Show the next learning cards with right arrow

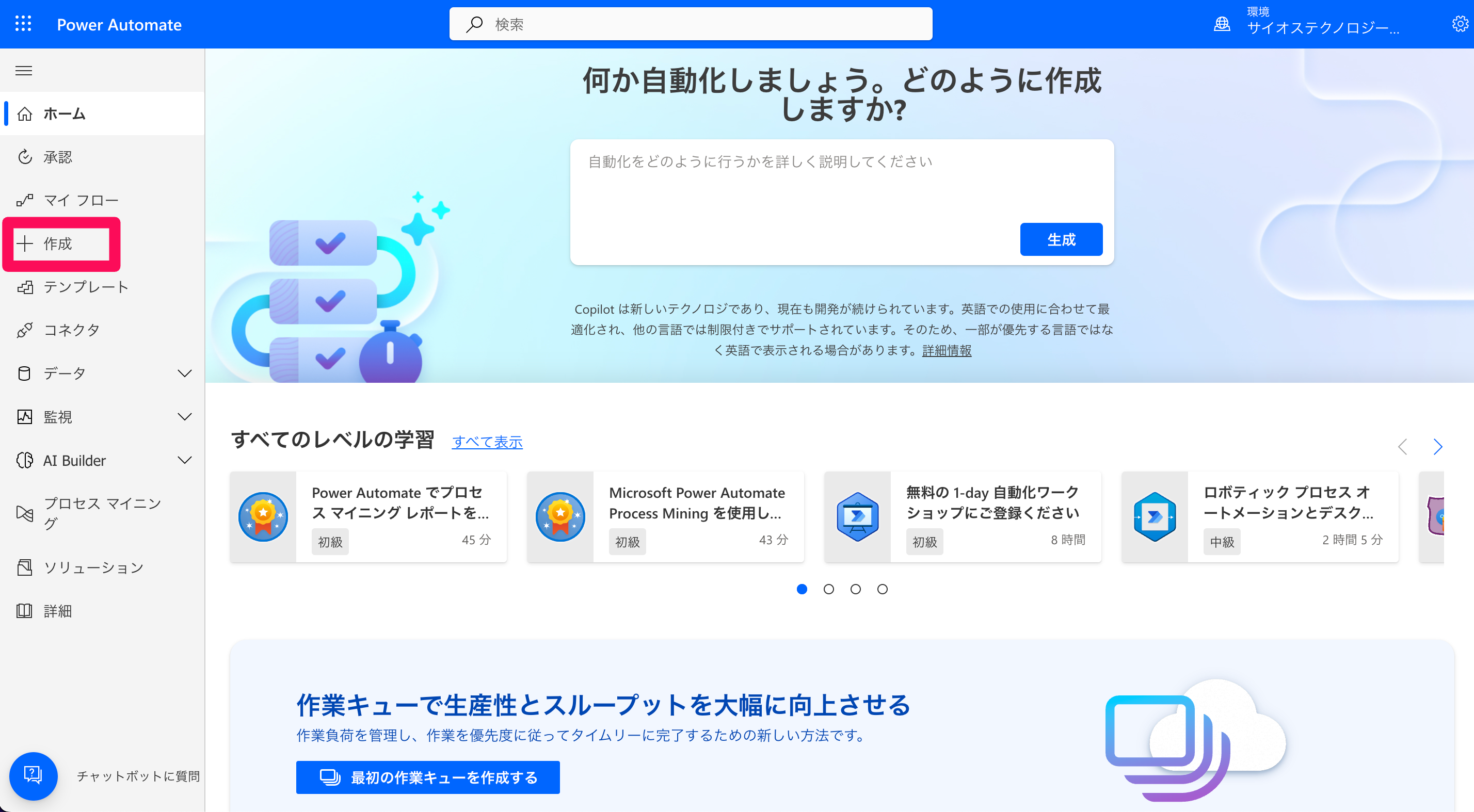tap(1437, 447)
